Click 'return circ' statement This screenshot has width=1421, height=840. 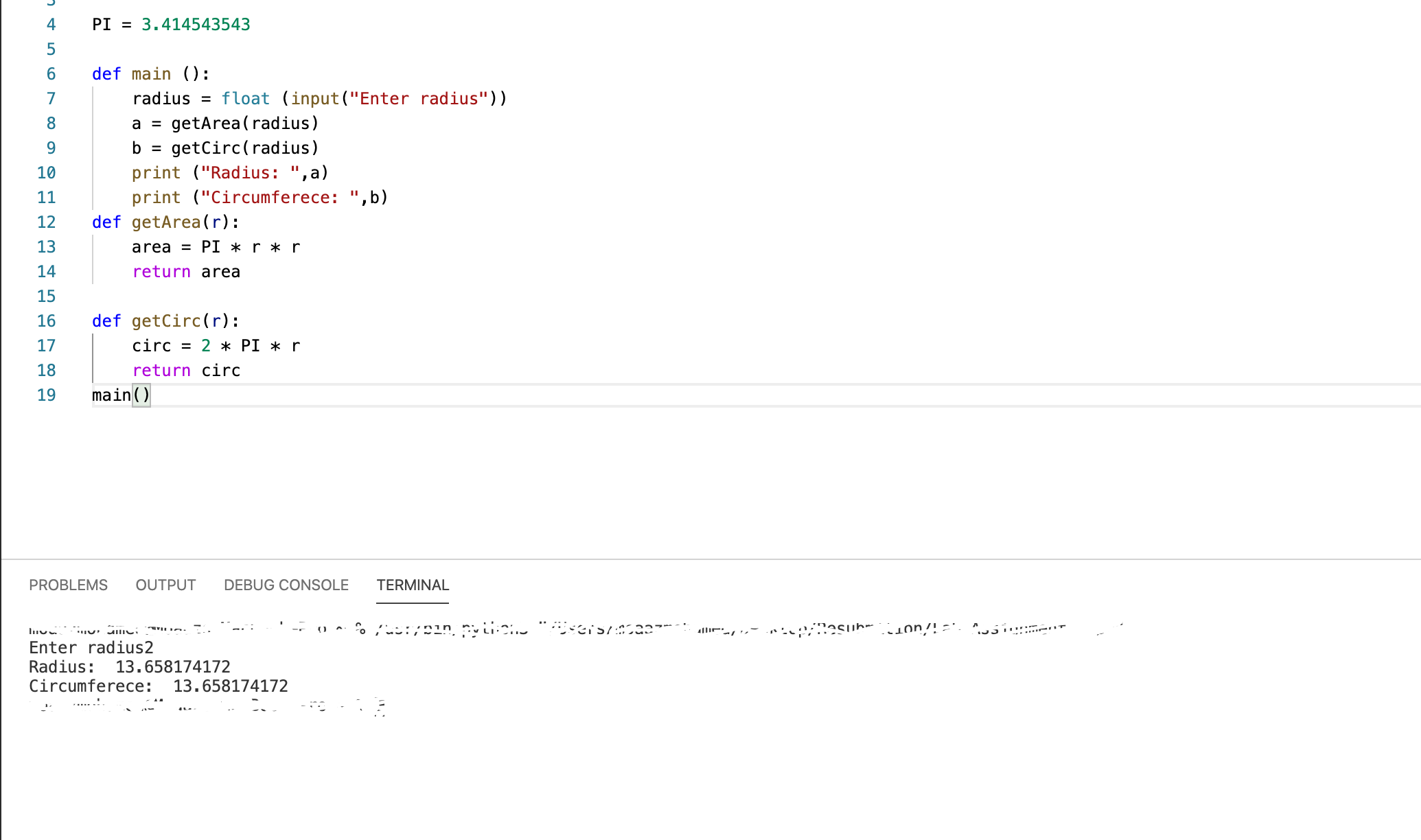pyautogui.click(x=186, y=371)
